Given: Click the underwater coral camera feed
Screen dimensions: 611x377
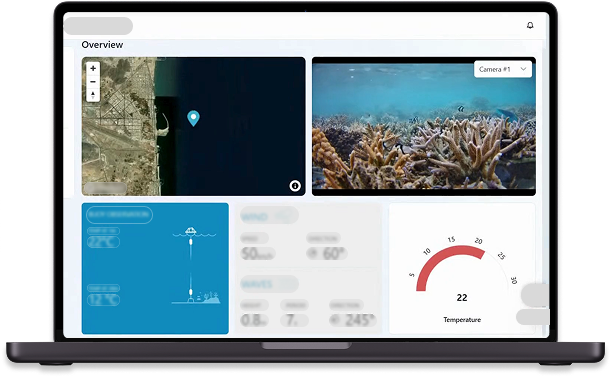Looking at the screenshot, I should tap(424, 126).
